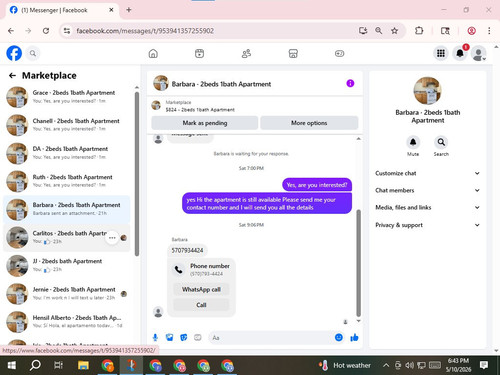
Task: Open the Chanell - 2beds 1bath Apartment chat
Action: pyautogui.click(x=67, y=125)
